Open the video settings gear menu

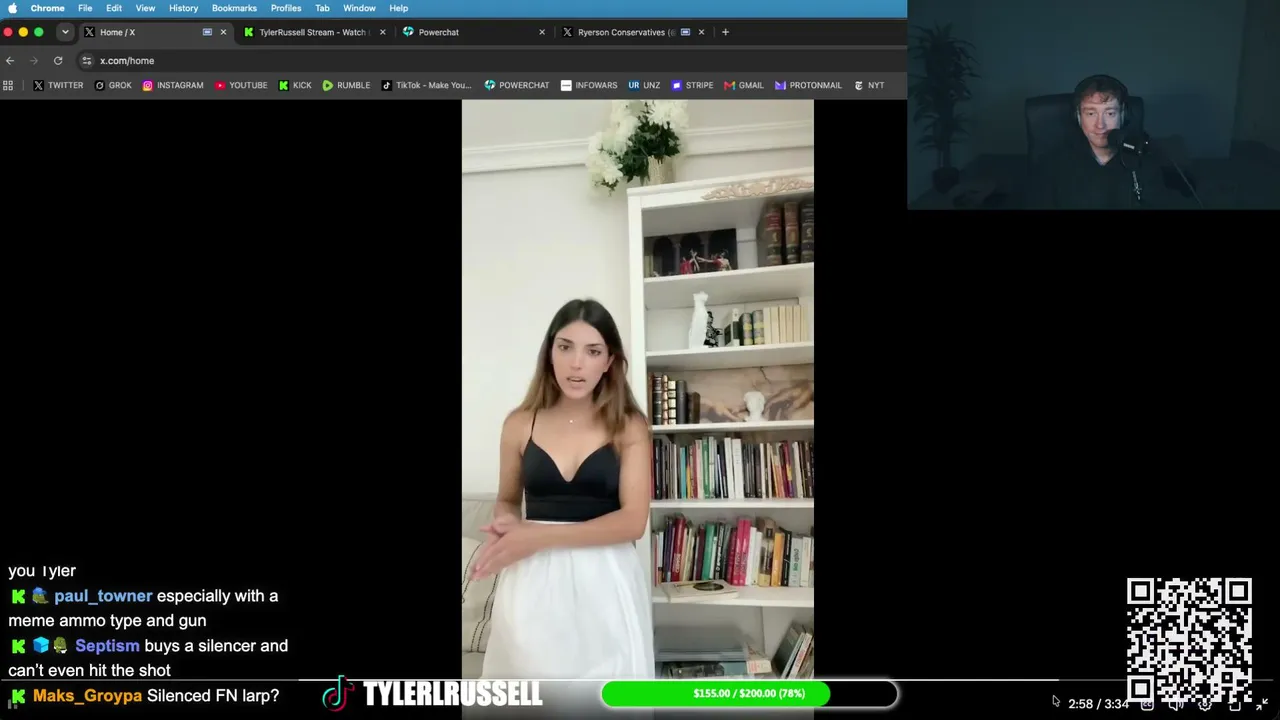[x=1205, y=704]
